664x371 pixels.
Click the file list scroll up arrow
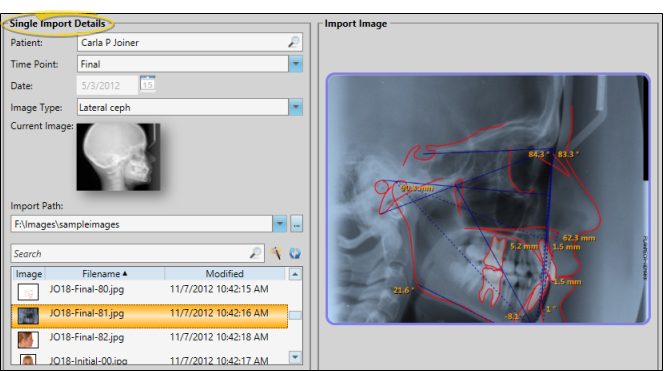pyautogui.click(x=295, y=274)
